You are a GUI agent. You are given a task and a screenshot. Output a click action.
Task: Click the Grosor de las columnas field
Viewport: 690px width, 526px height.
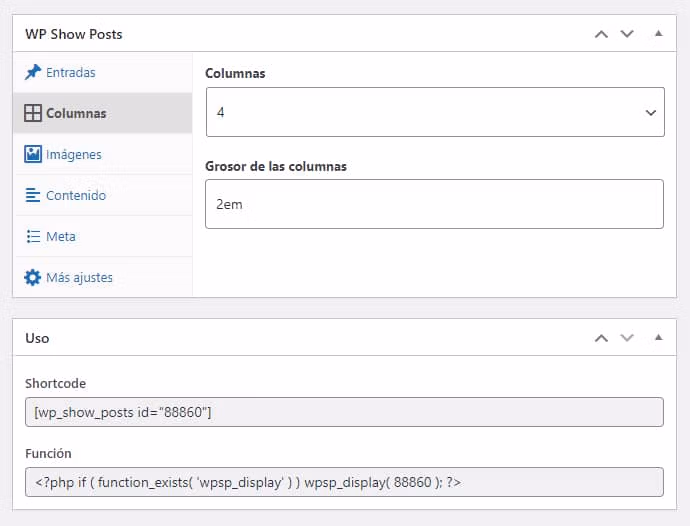(434, 204)
